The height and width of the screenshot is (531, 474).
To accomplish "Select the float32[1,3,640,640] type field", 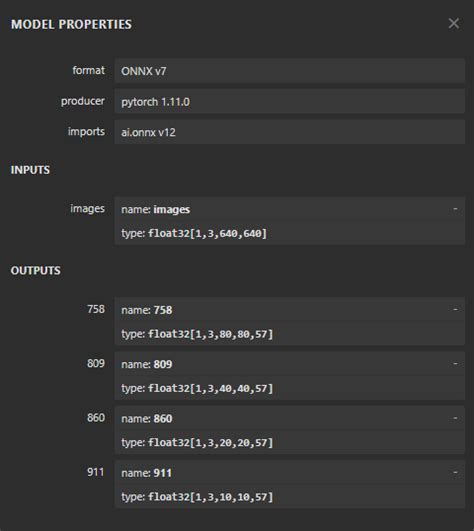I will 289,233.
